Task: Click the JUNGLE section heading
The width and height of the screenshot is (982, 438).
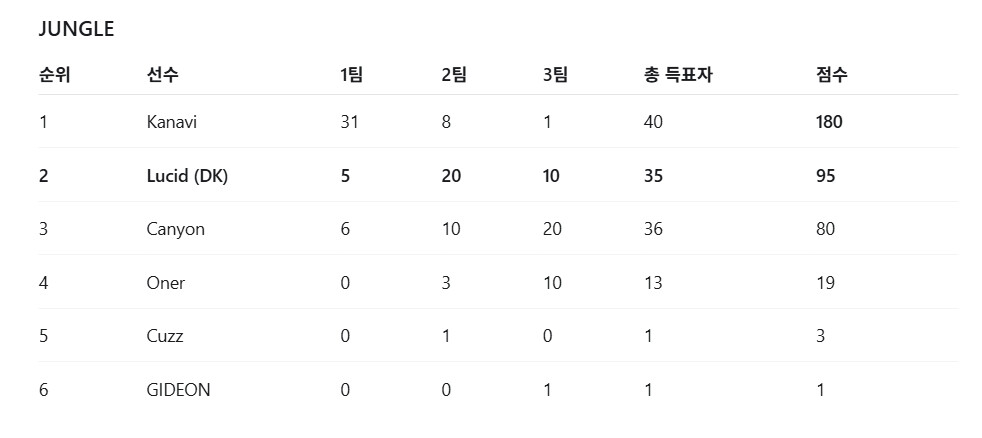Action: 76,29
